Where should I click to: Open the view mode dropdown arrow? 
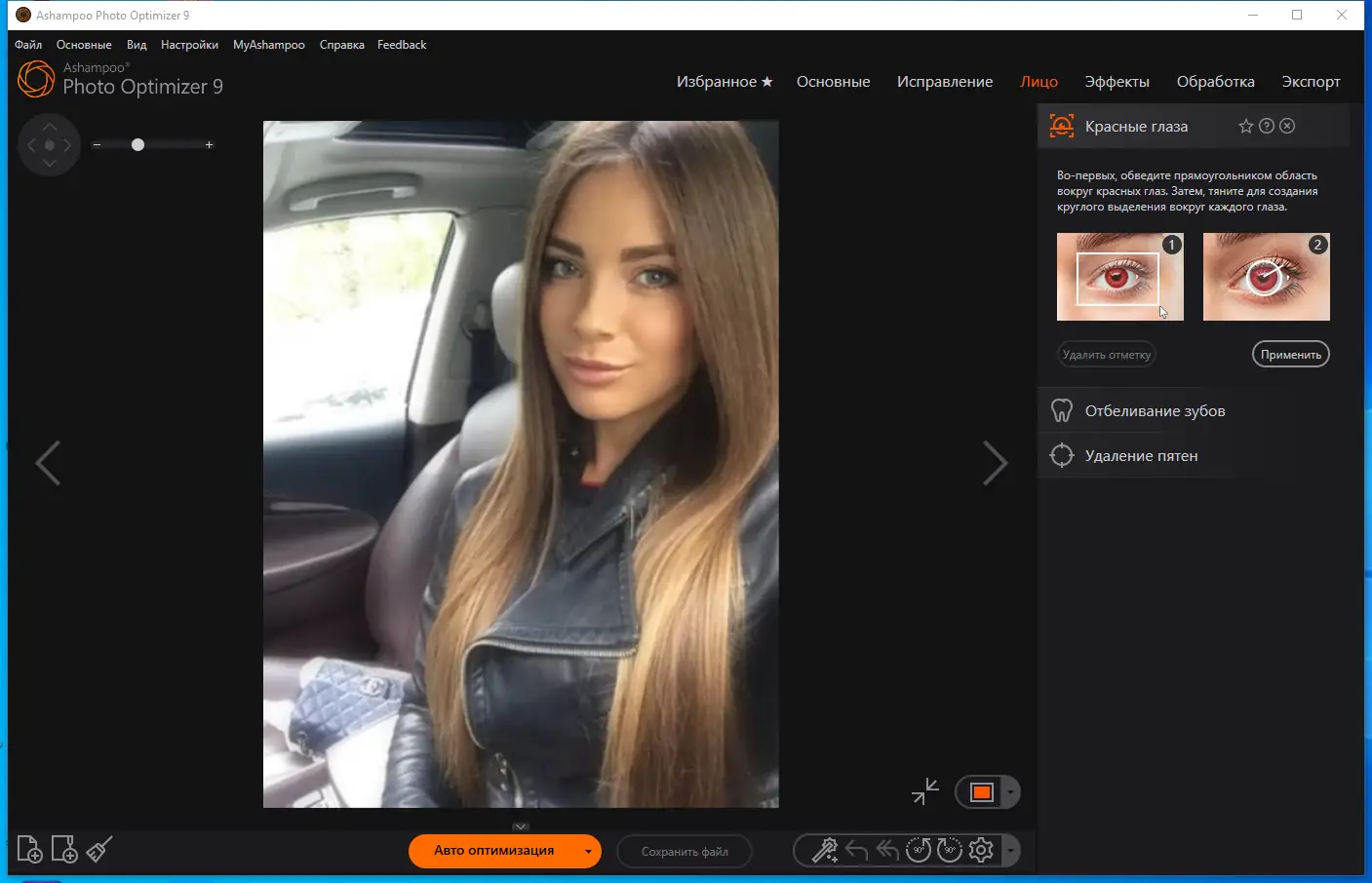1011,792
